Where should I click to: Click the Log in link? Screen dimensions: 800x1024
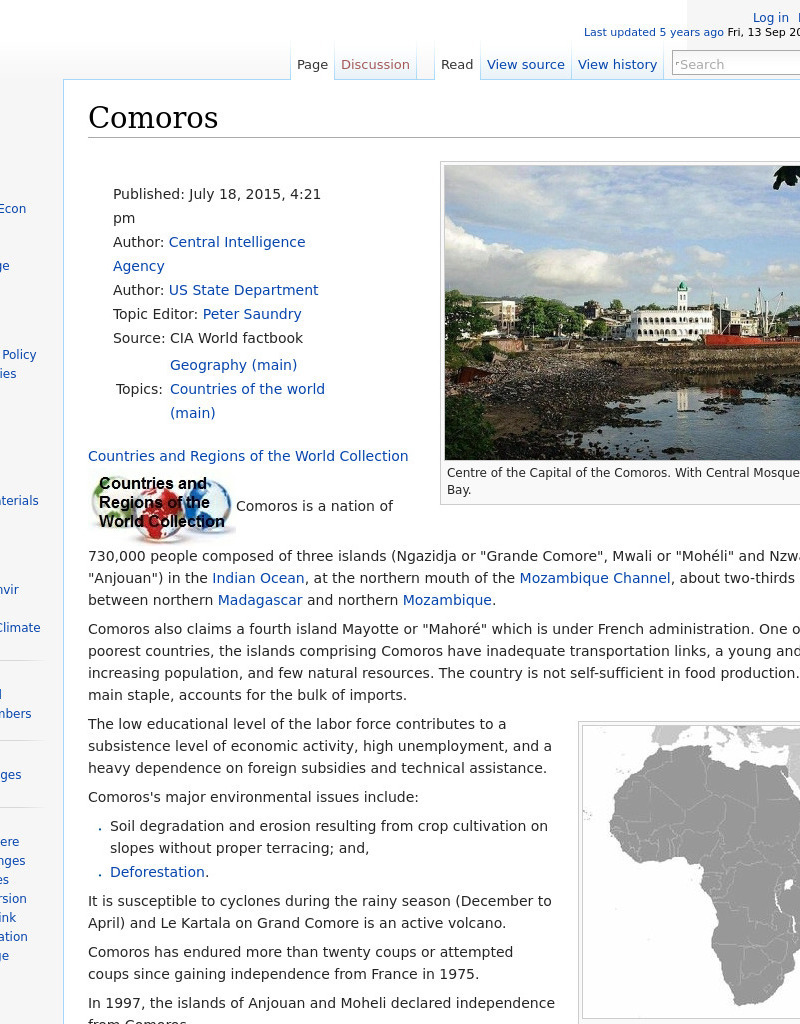click(x=770, y=17)
